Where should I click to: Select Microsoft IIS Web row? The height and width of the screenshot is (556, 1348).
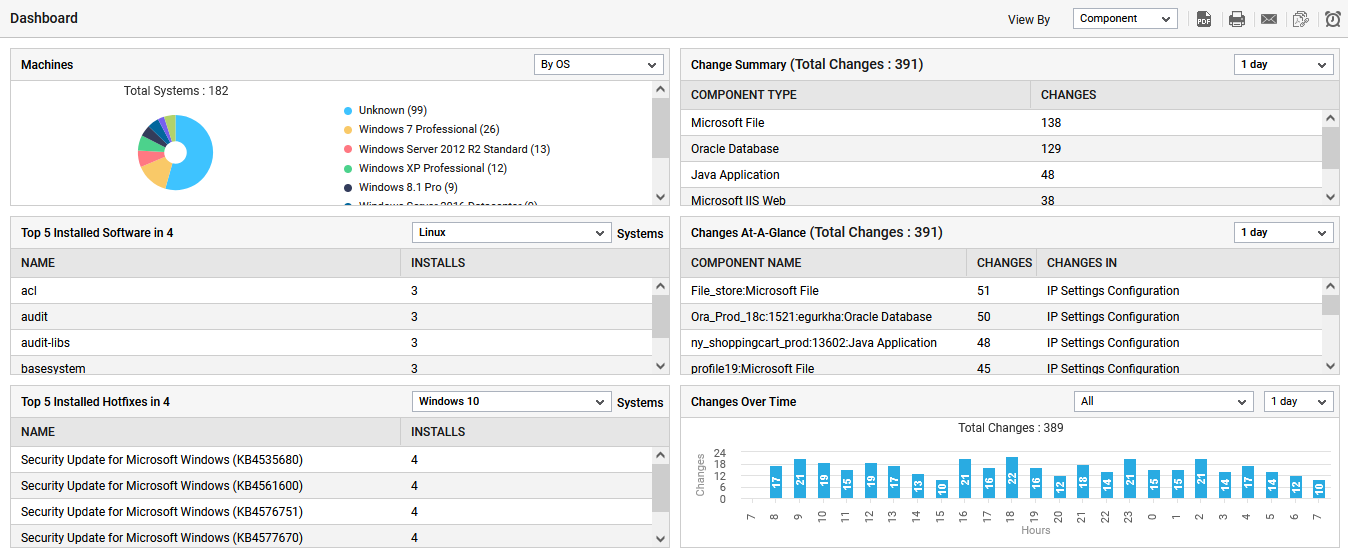pyautogui.click(x=1001, y=198)
